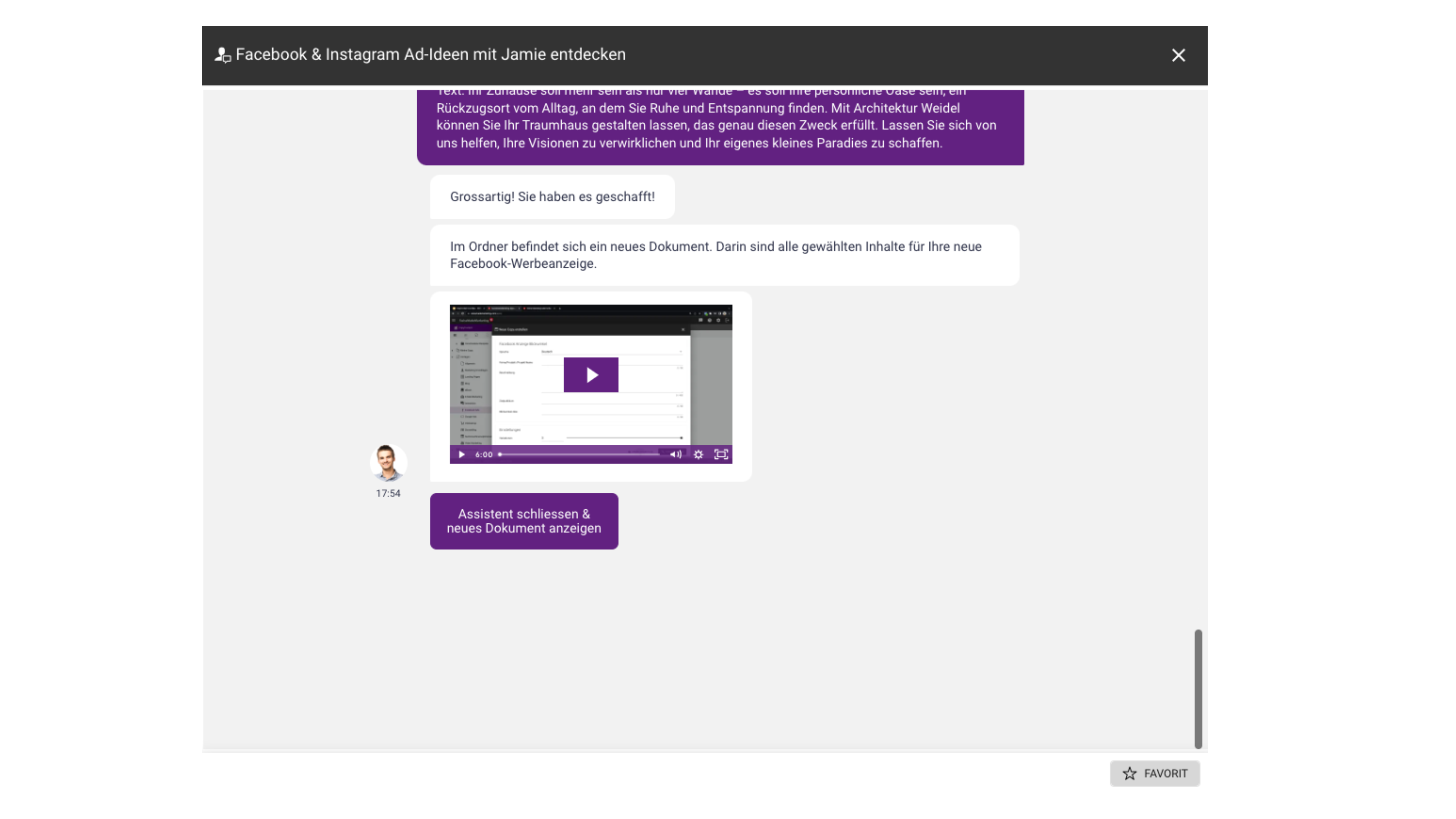Image resolution: width=1456 pixels, height=819 pixels.
Task: Enter fullscreen mode on the video
Action: click(721, 454)
